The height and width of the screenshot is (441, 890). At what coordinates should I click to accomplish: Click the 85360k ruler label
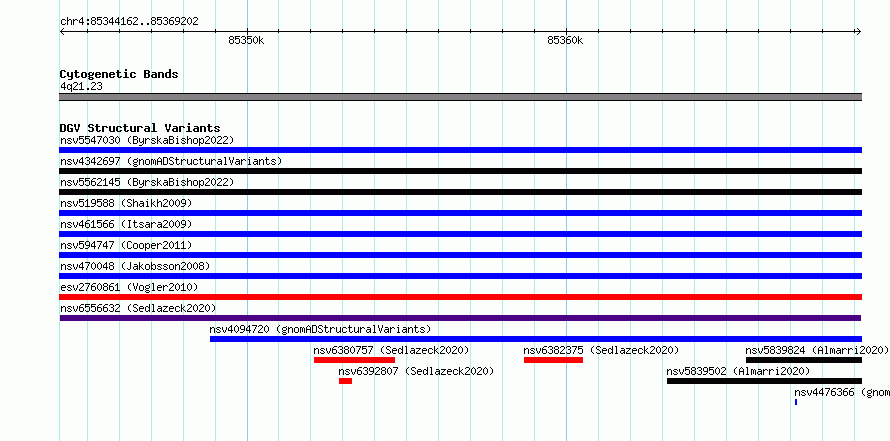565,40
